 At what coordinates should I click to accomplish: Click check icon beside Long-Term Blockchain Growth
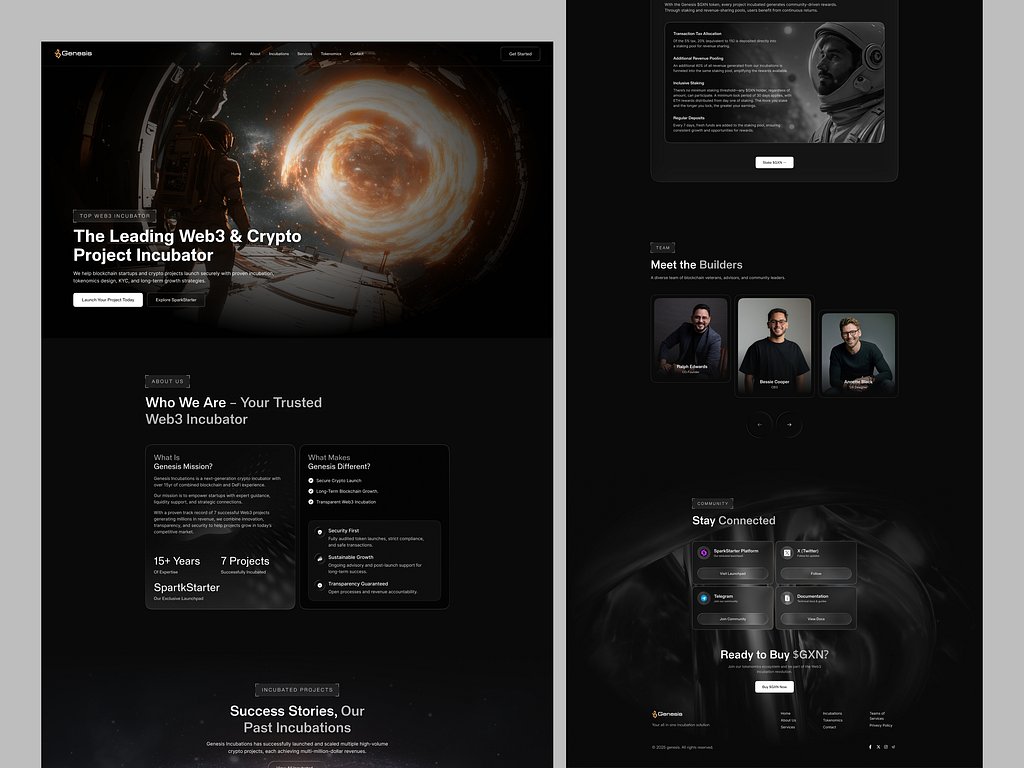pyautogui.click(x=311, y=491)
